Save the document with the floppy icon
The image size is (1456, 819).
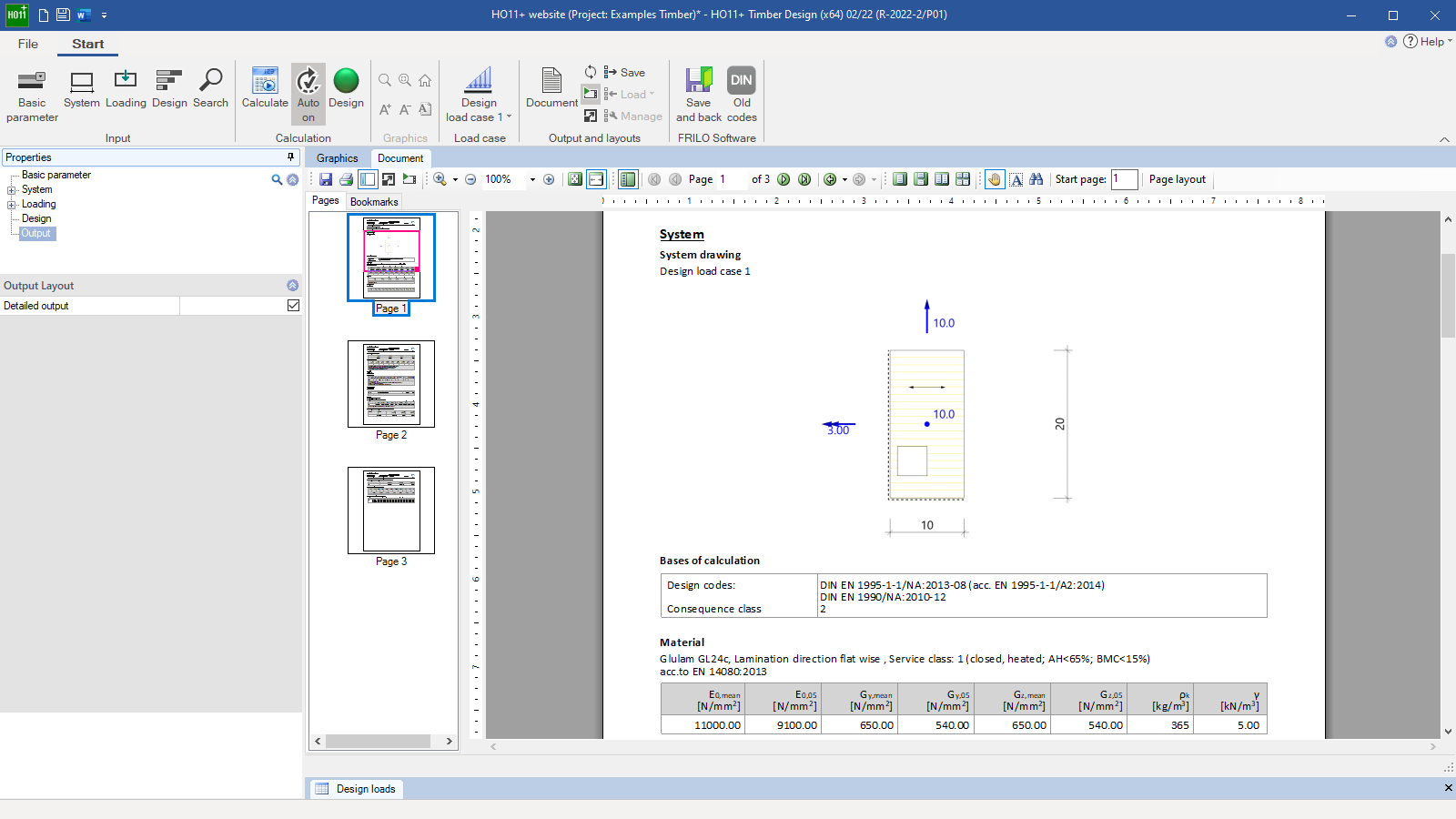[x=325, y=179]
